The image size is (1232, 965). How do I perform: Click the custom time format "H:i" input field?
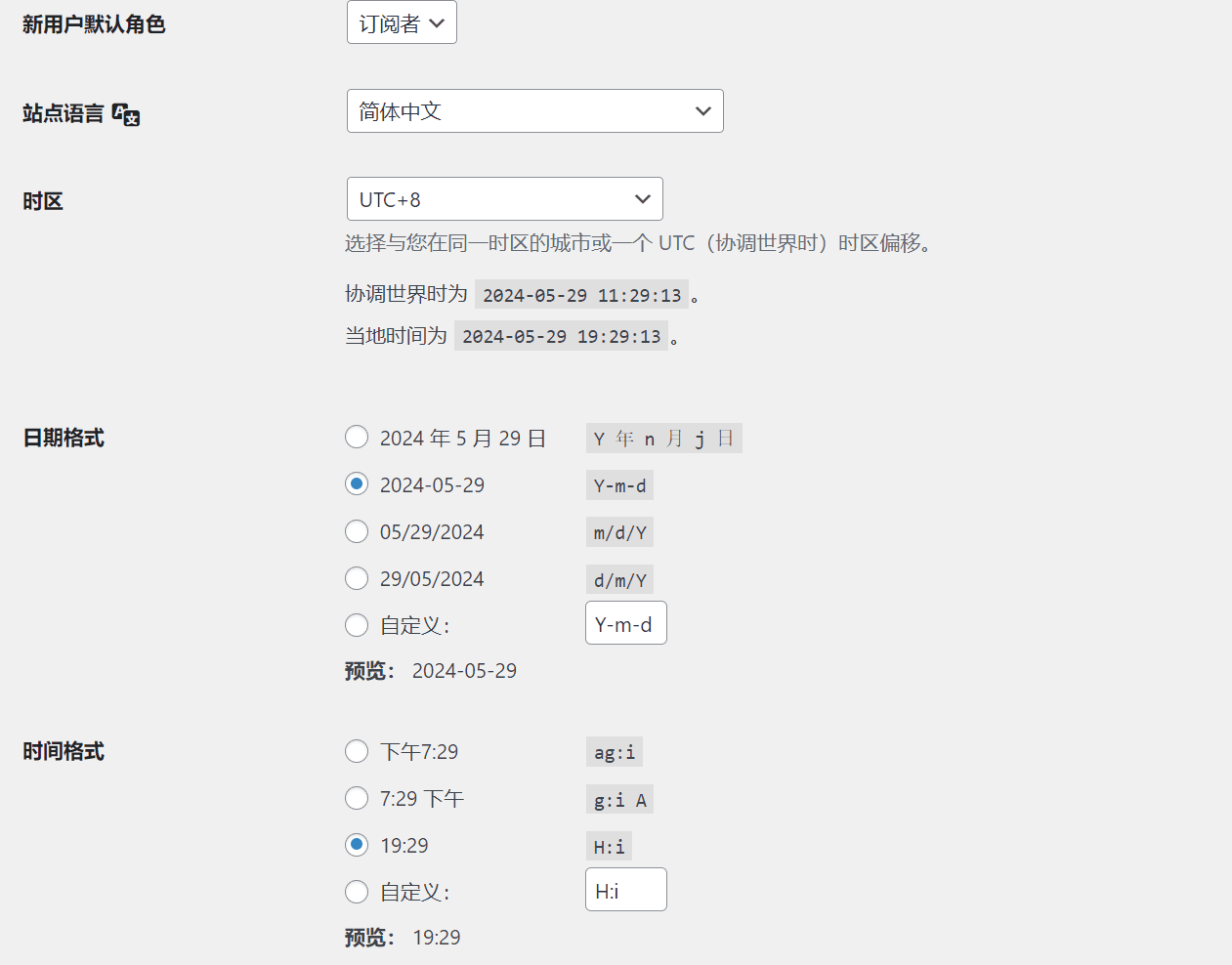625,889
